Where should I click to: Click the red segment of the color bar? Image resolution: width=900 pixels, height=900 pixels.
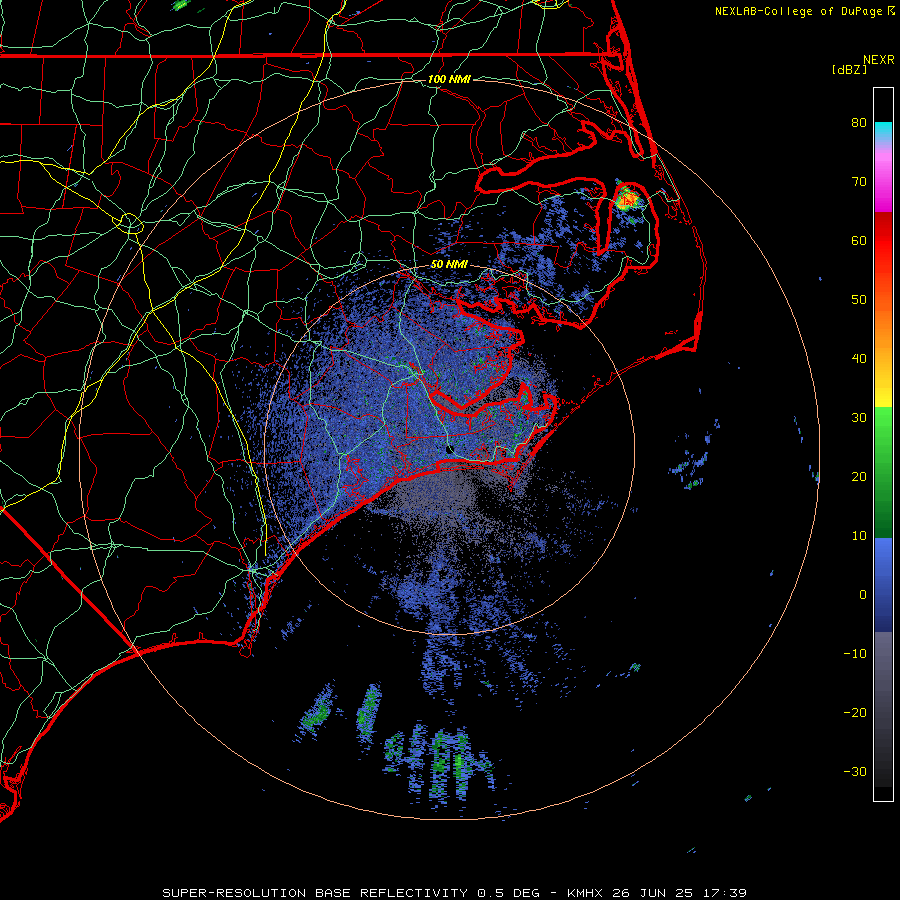click(x=883, y=241)
